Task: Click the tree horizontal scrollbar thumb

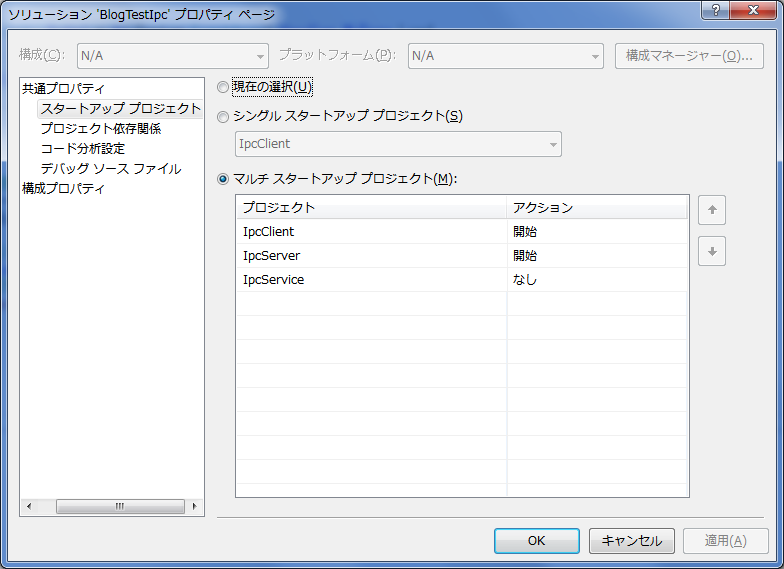Action: (x=120, y=506)
